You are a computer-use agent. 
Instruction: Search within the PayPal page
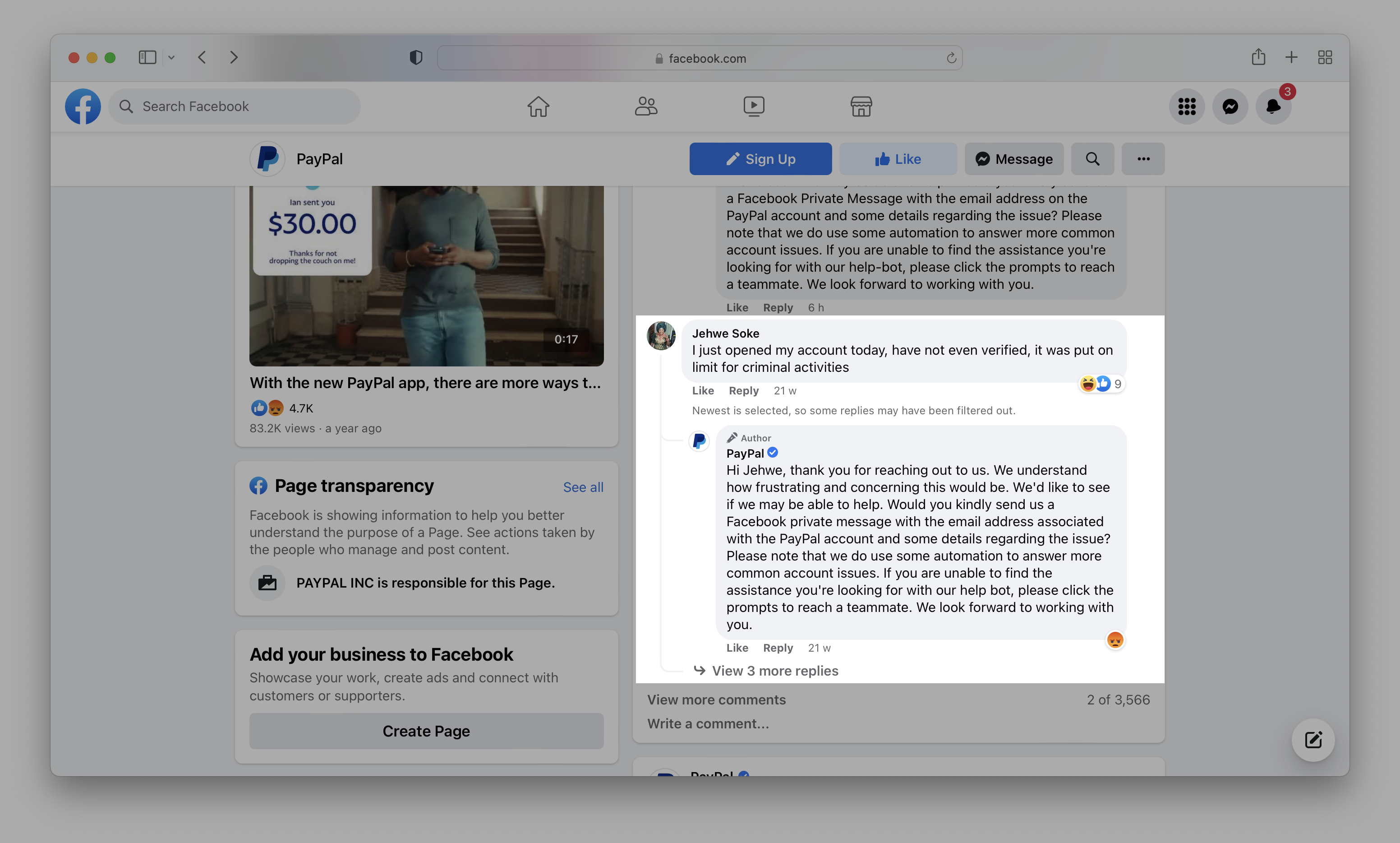[1092, 159]
